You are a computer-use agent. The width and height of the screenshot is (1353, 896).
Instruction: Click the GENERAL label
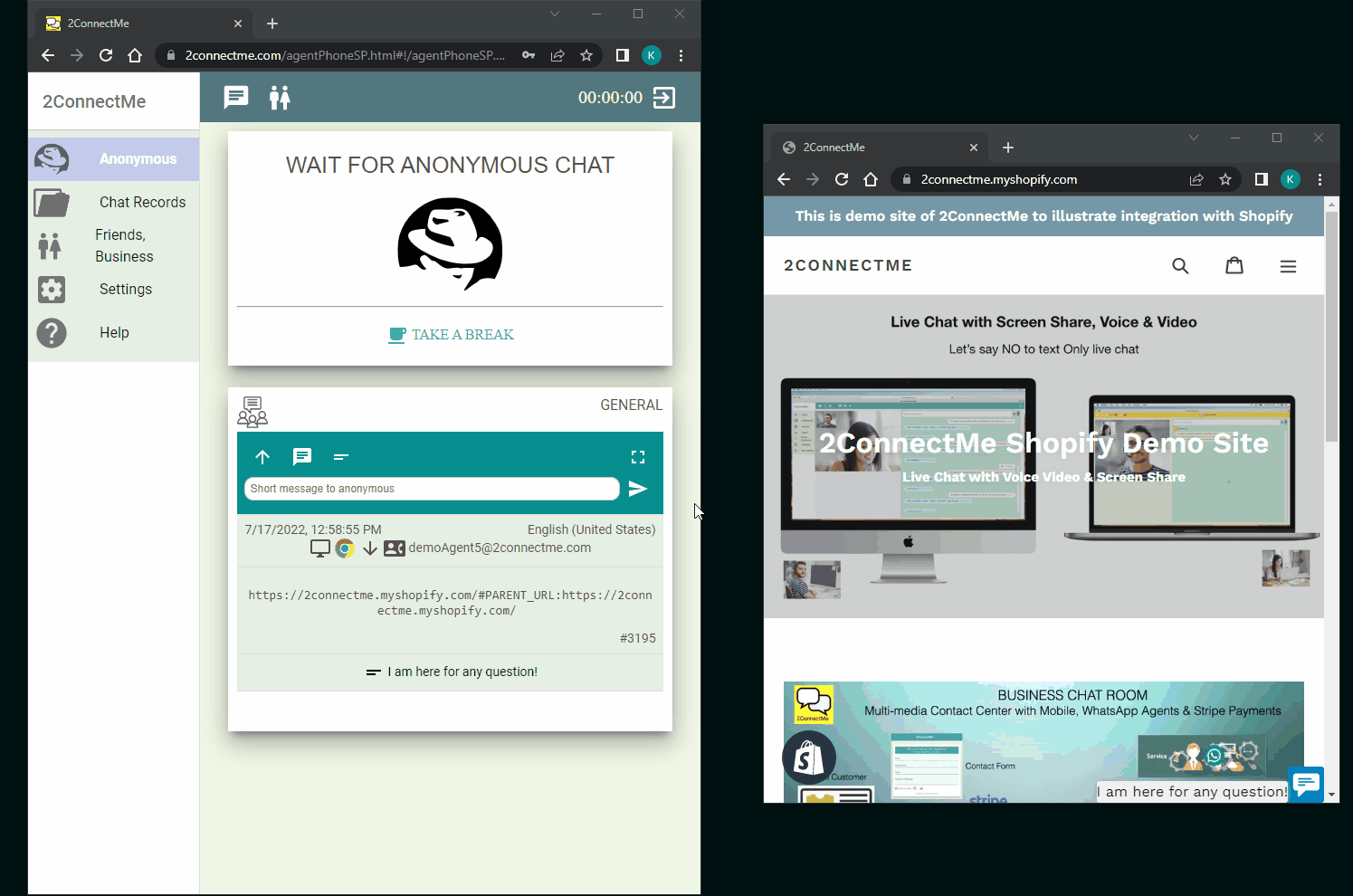click(x=632, y=405)
